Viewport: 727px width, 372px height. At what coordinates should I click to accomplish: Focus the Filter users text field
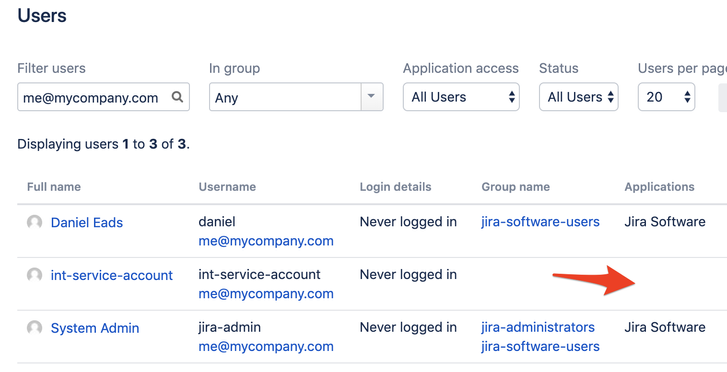[103, 97]
